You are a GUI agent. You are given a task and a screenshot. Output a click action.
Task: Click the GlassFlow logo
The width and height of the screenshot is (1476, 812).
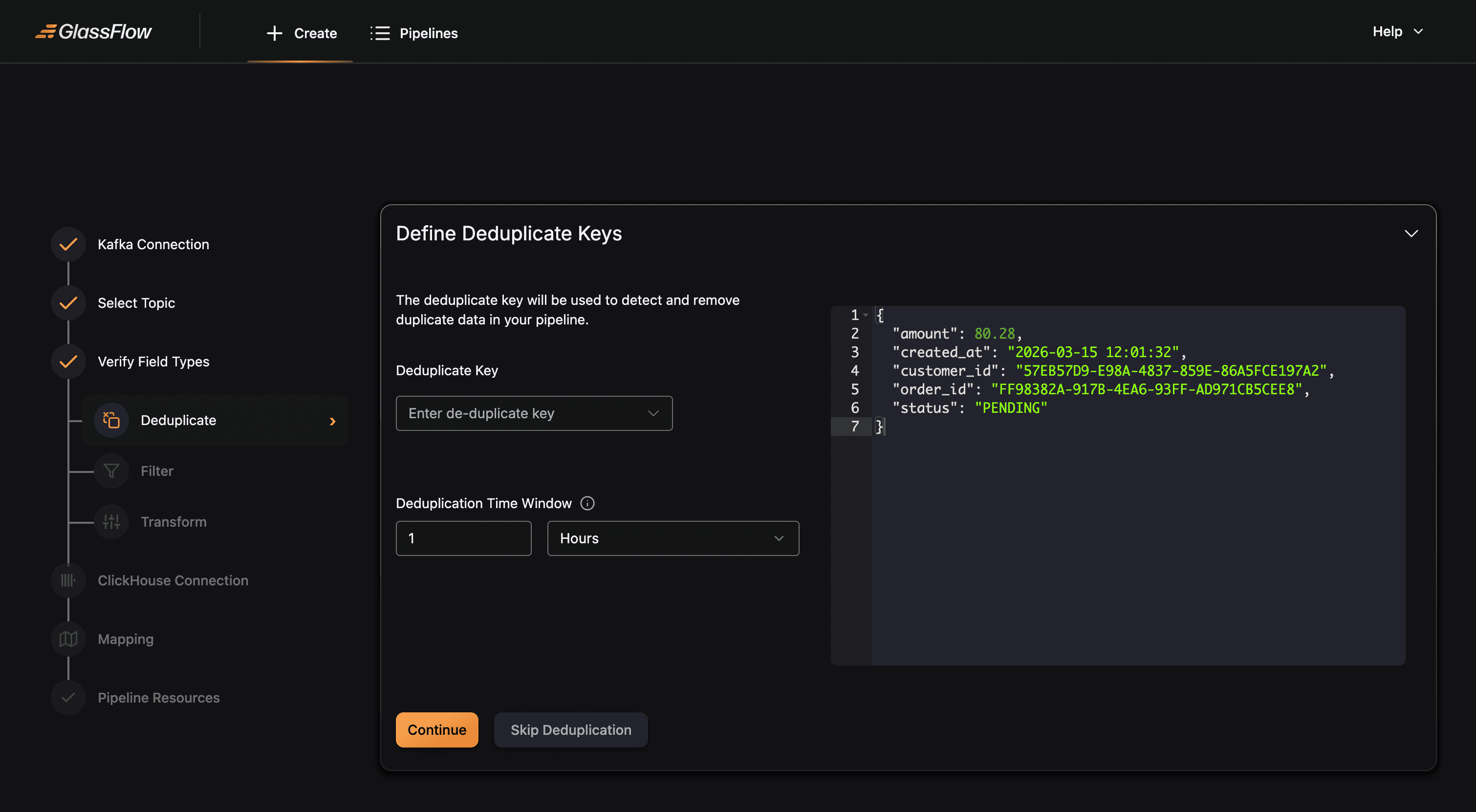[x=93, y=31]
